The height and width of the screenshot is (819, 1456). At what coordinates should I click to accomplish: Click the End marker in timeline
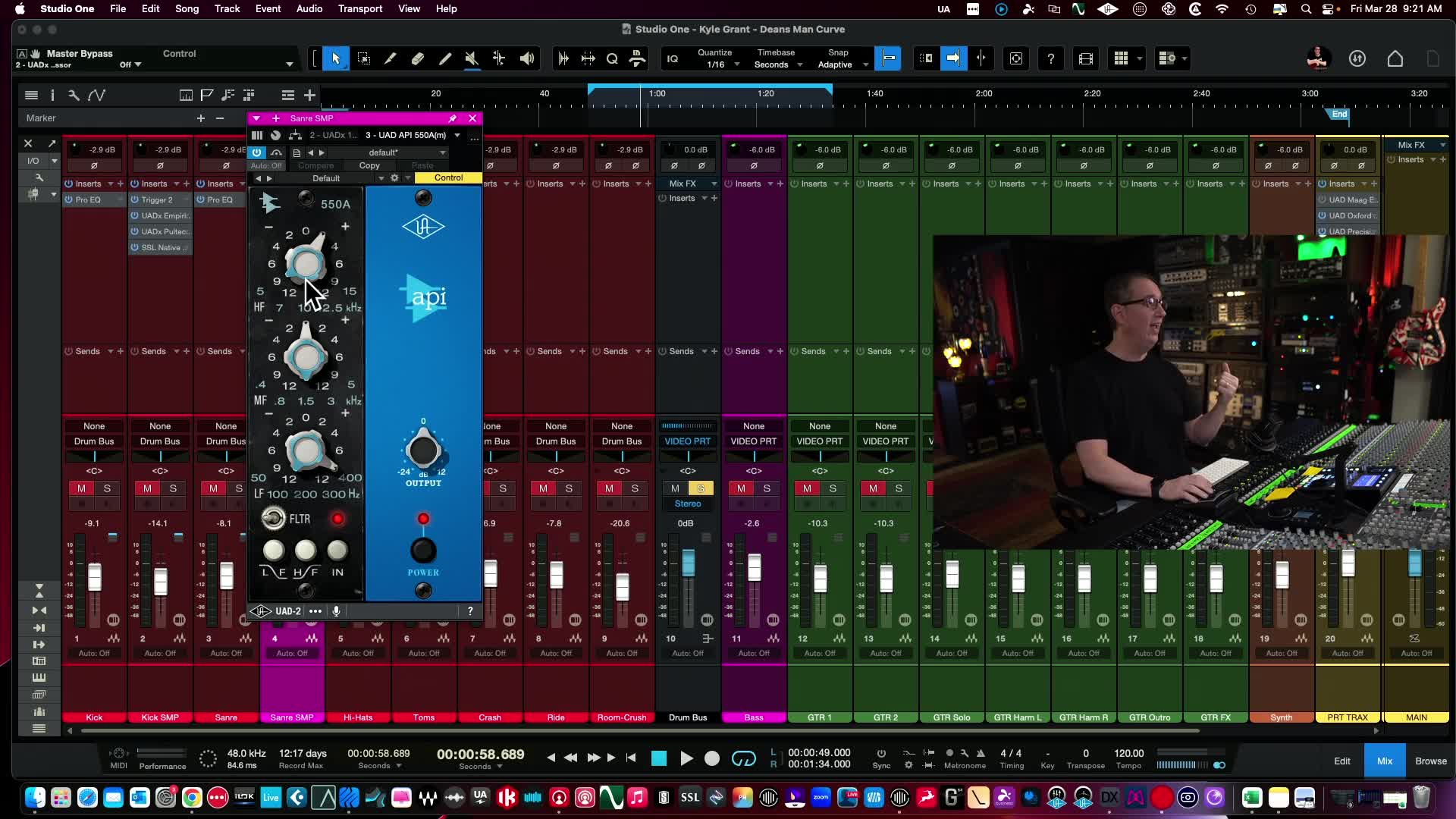click(1339, 115)
